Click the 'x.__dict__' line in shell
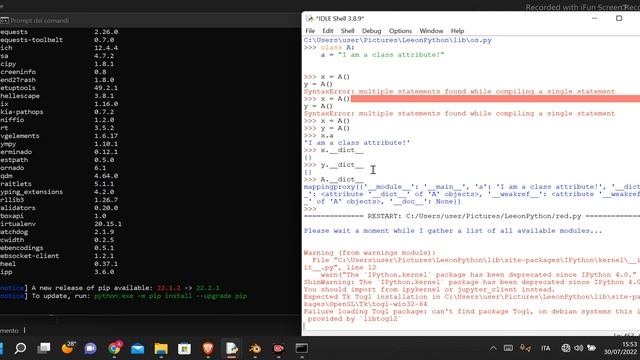 coord(333,150)
